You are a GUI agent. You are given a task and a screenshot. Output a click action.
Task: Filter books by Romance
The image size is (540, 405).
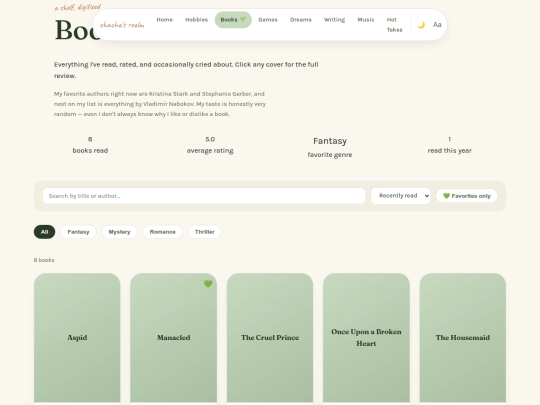163,232
